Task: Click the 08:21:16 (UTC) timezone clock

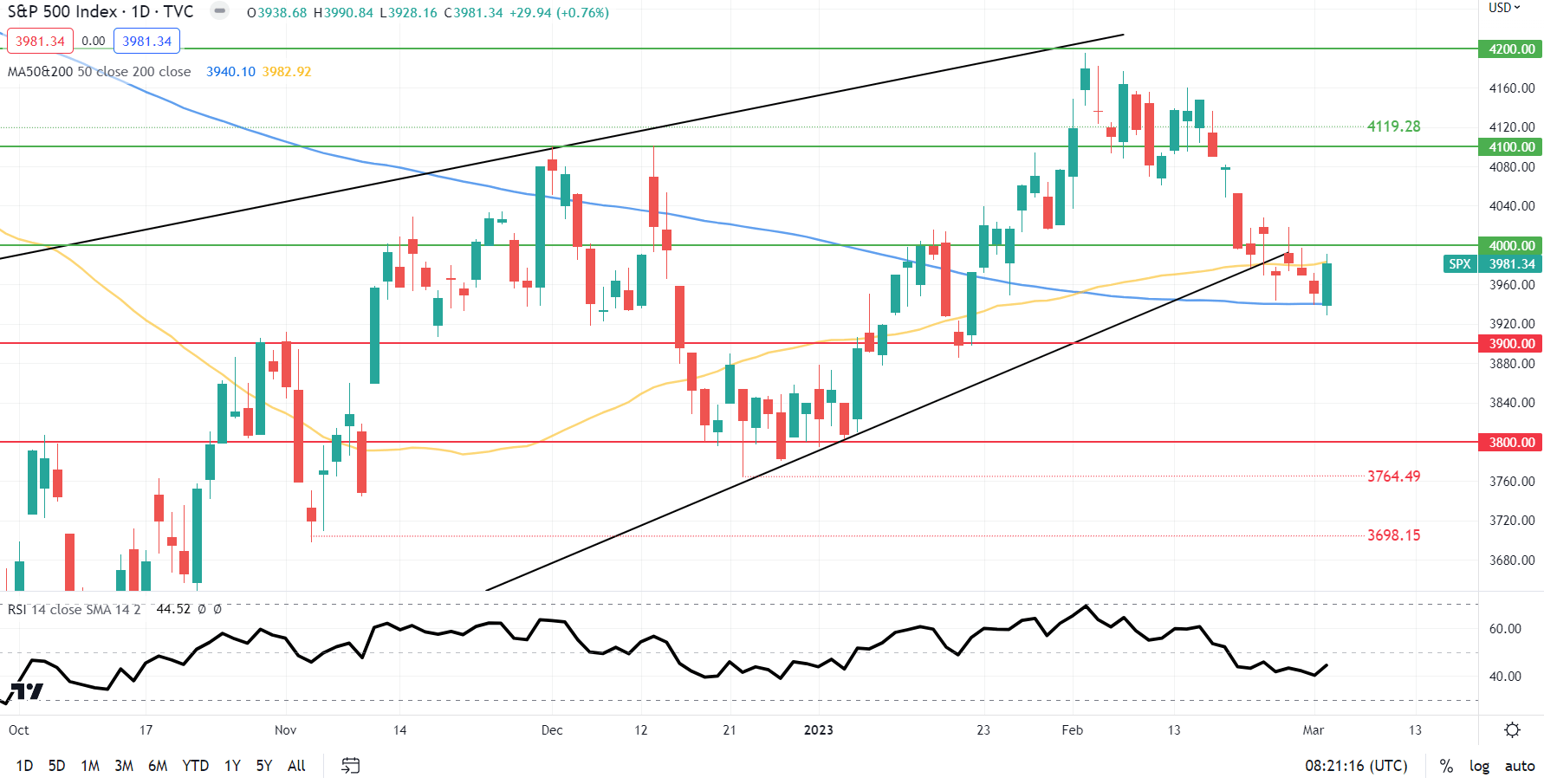Action: pyautogui.click(x=1356, y=766)
